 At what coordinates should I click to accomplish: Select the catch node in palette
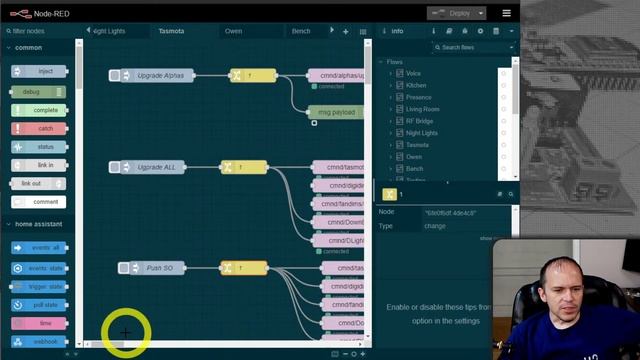point(39,129)
